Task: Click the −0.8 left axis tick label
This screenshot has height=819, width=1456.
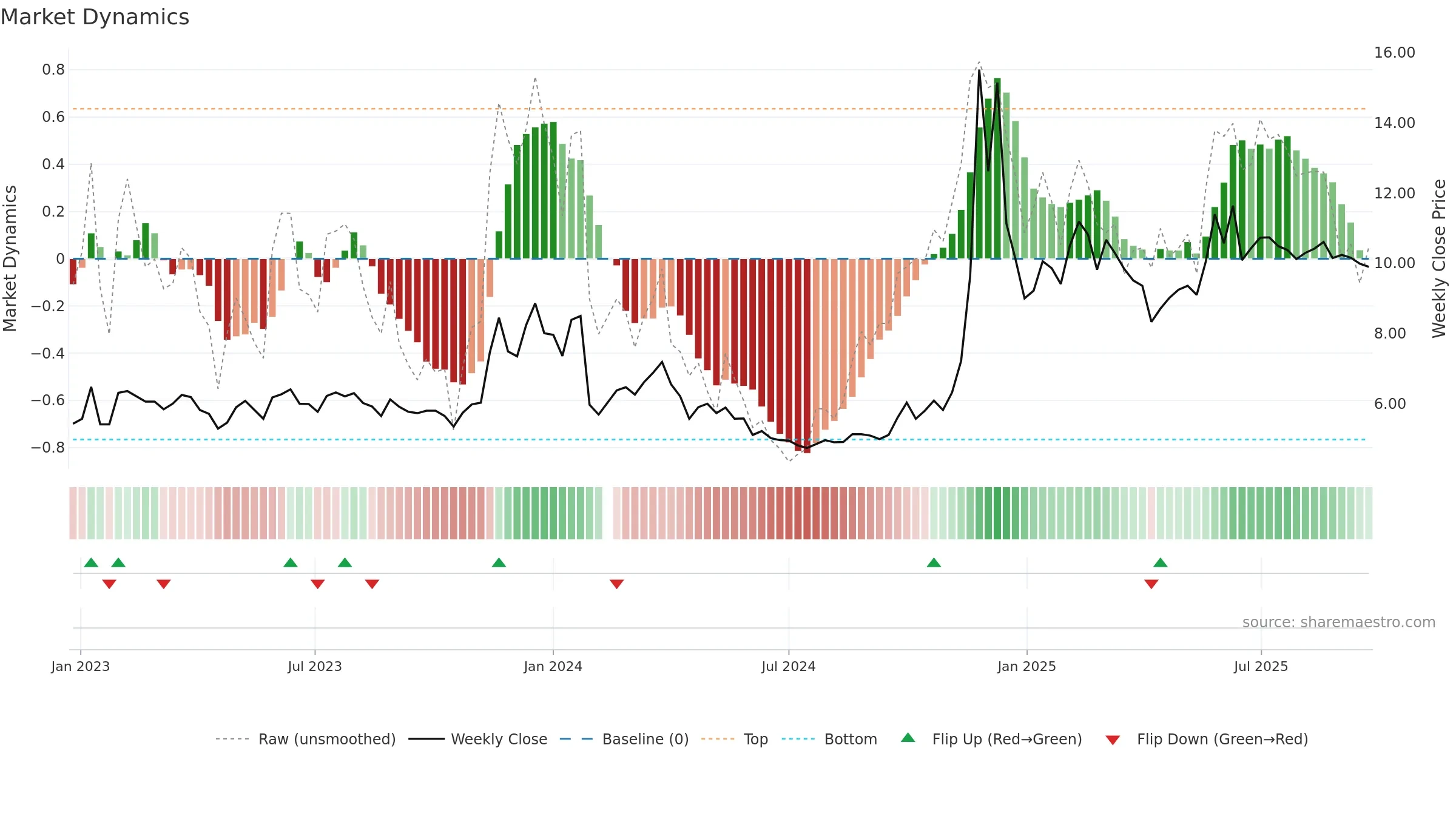Action: [48, 448]
